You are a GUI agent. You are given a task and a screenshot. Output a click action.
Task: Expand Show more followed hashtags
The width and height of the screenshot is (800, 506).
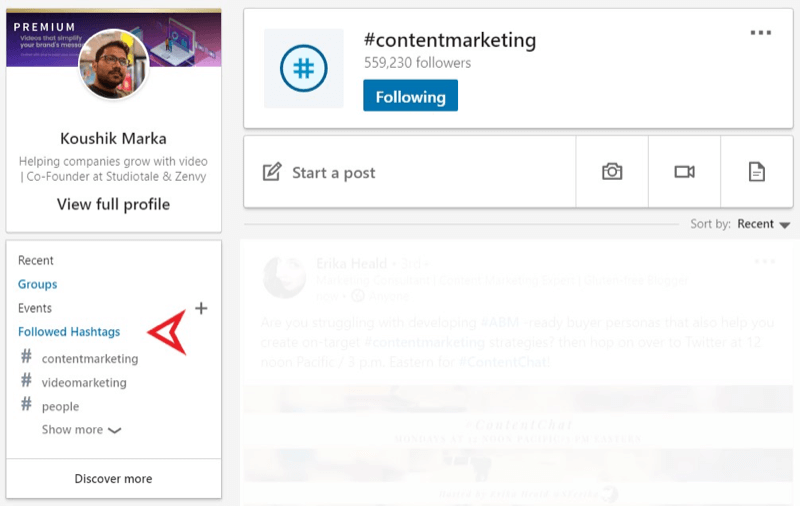point(82,429)
